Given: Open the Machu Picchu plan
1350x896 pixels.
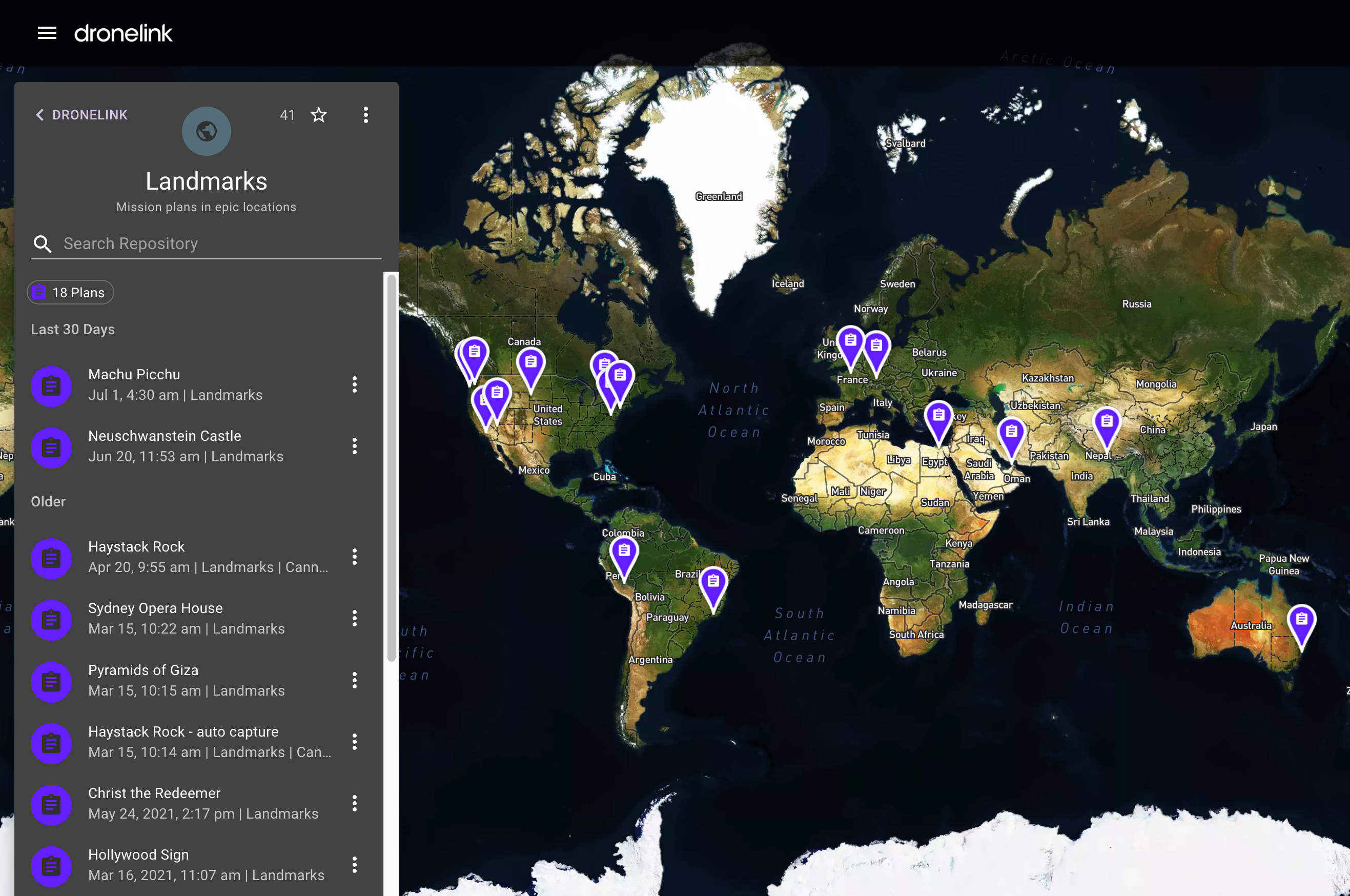Looking at the screenshot, I should 199,384.
